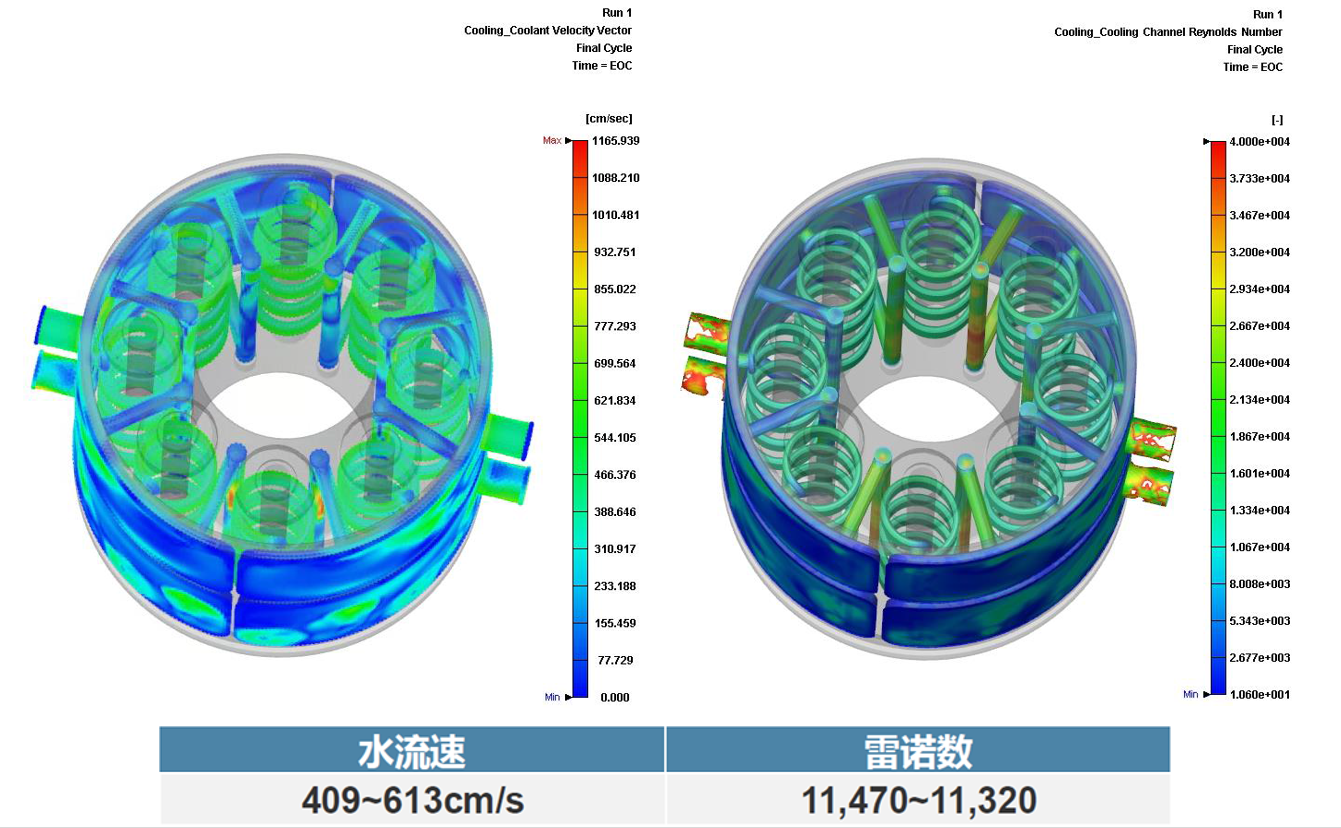Click the 621.834 velocity legend value
The height and width of the screenshot is (828, 1341).
pyautogui.click(x=613, y=401)
